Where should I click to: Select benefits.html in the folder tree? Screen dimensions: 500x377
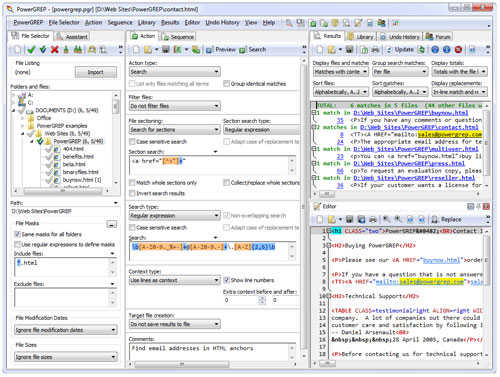tap(78, 157)
